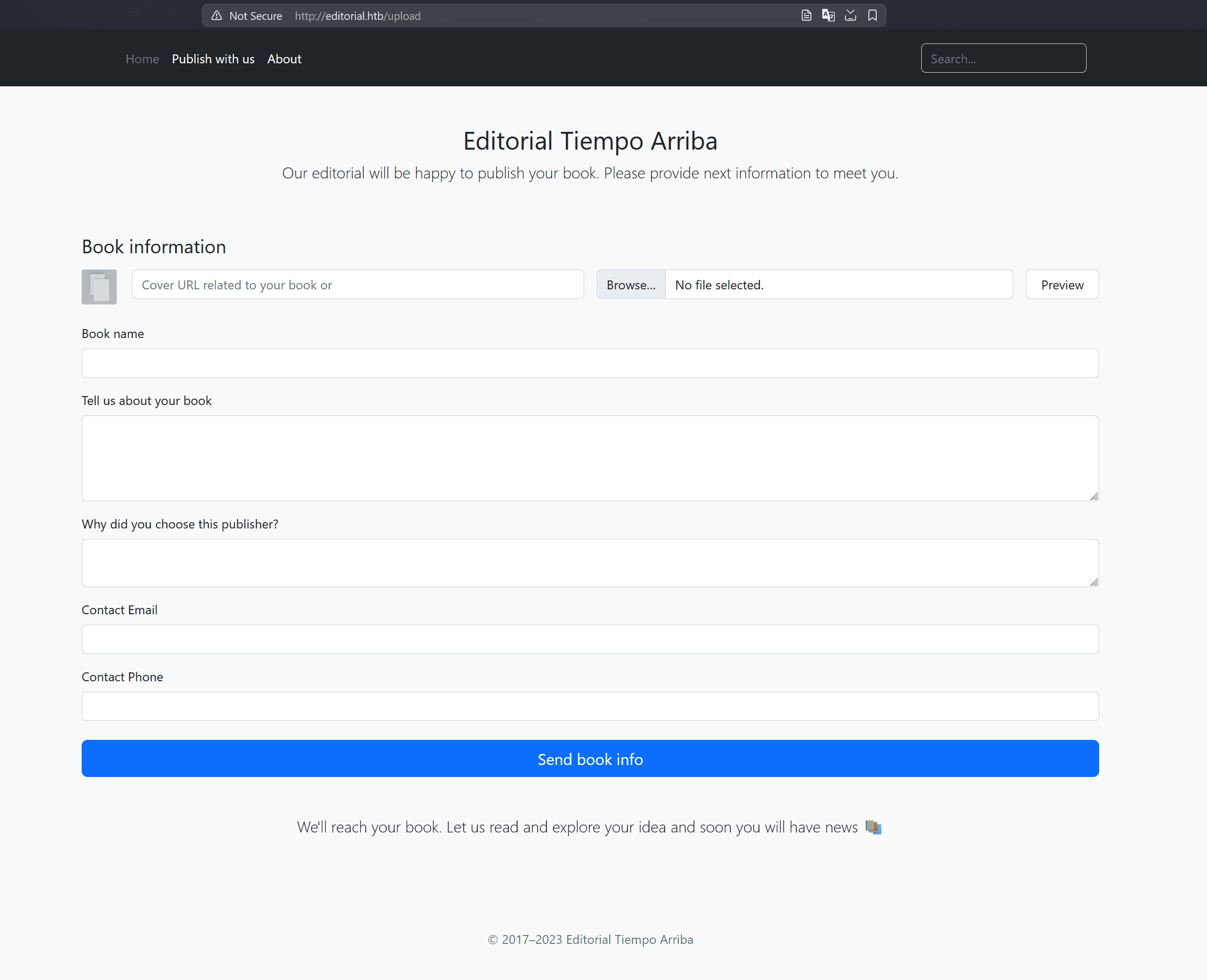Click the Not Secure warning icon
The height and width of the screenshot is (980, 1207).
pos(216,16)
